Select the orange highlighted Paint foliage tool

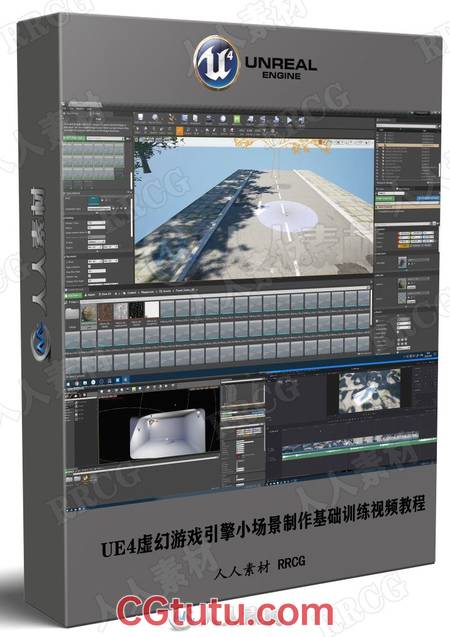(180, 131)
